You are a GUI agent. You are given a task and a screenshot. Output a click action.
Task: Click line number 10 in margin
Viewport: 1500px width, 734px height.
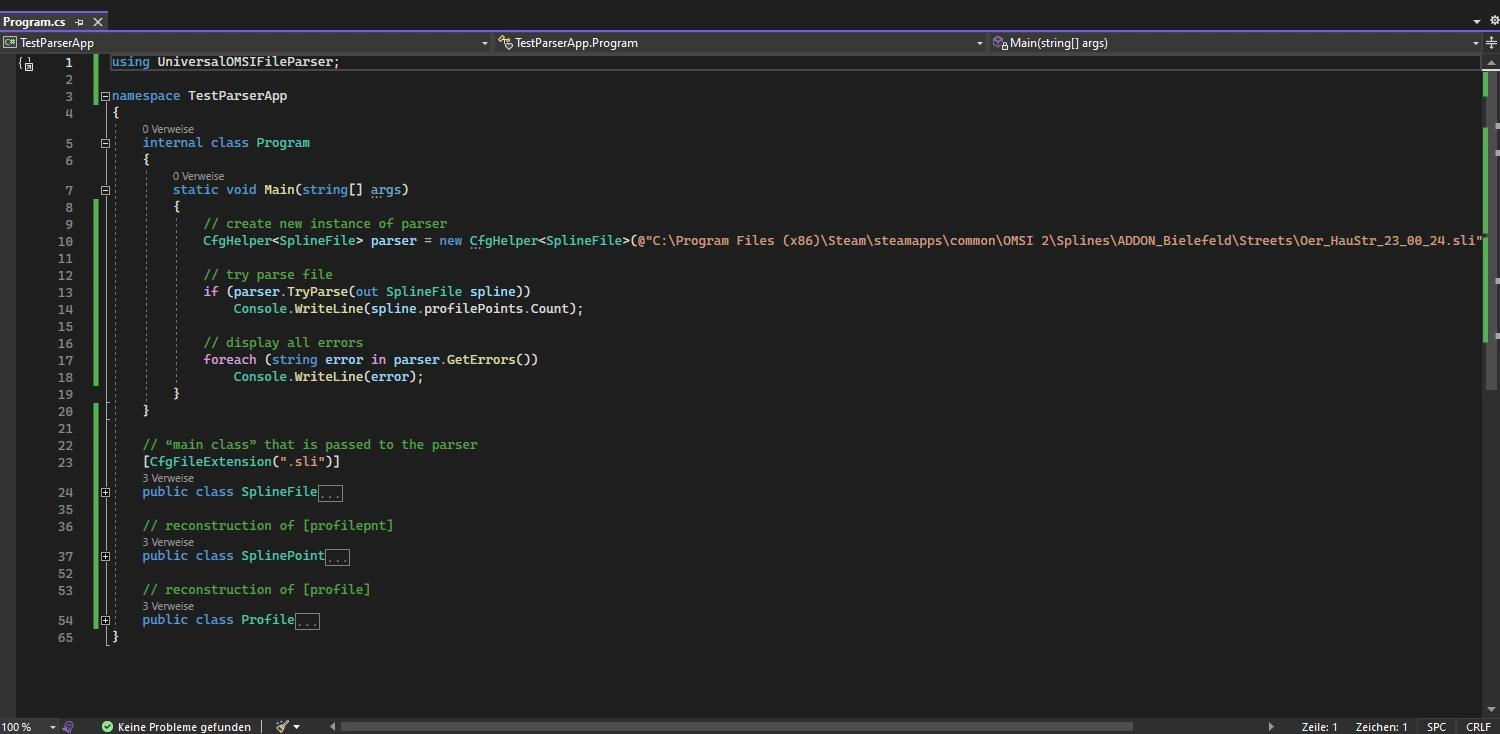point(65,241)
